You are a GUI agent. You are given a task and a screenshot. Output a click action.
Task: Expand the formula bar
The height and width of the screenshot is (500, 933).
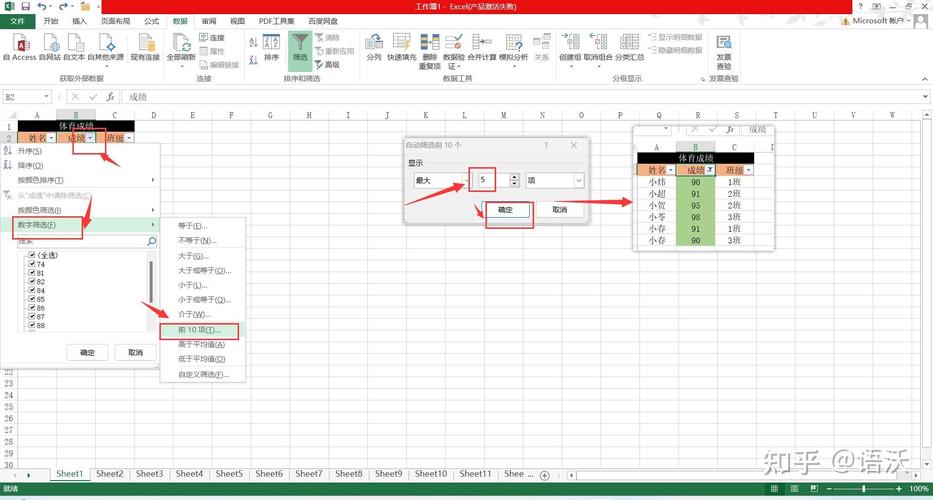coord(925,96)
